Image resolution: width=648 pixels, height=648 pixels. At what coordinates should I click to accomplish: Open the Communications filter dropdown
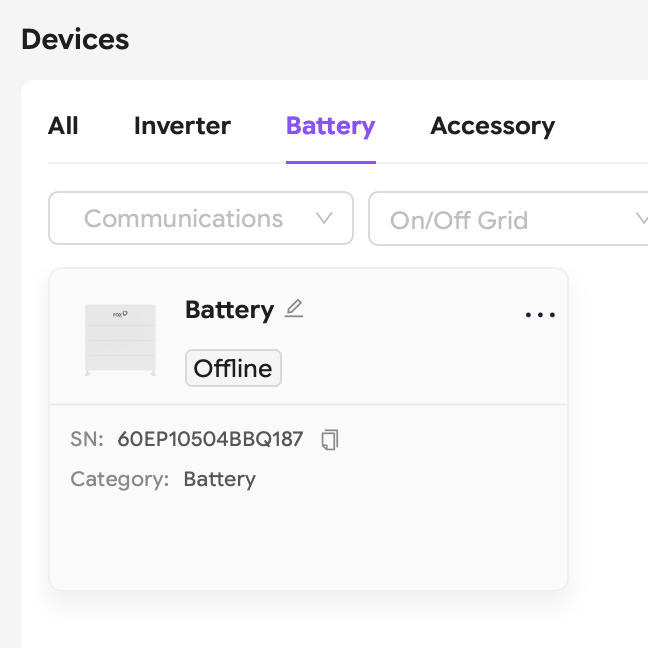pyautogui.click(x=200, y=218)
